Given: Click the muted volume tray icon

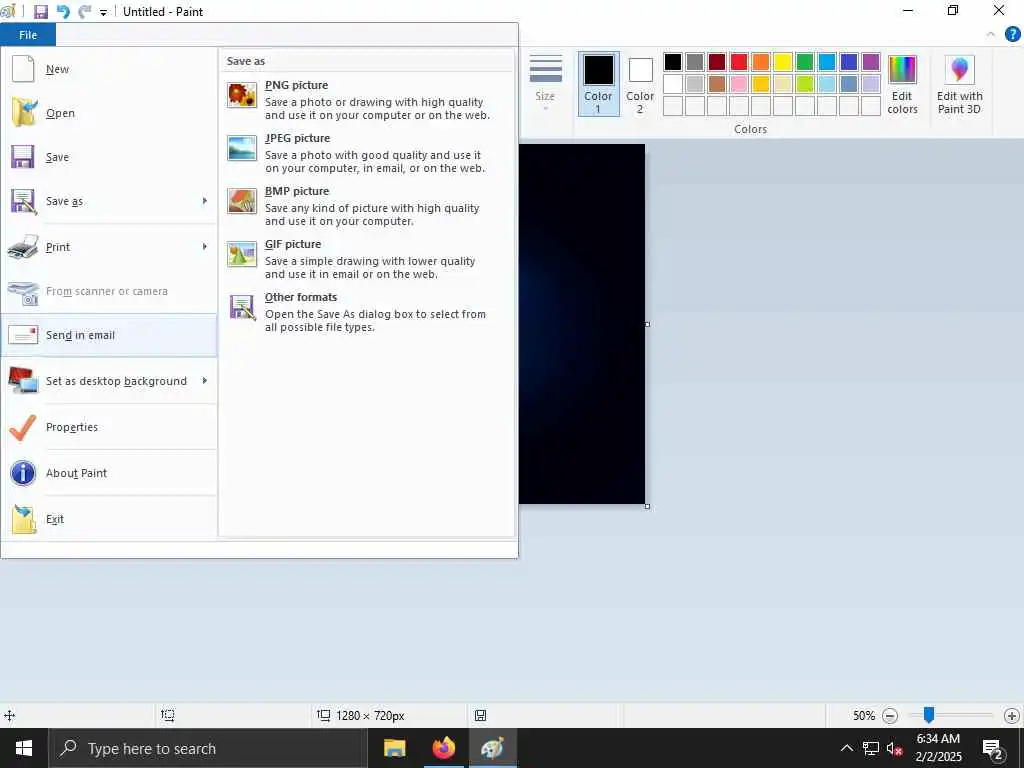Looking at the screenshot, I should [894, 749].
